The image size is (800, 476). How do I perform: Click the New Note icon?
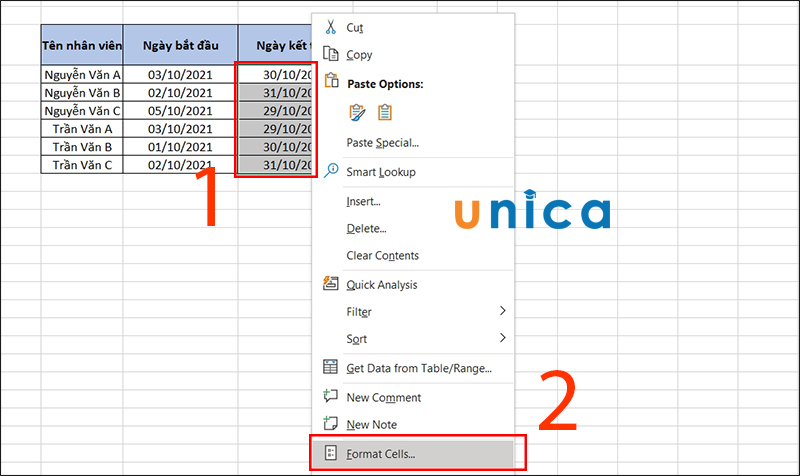point(330,425)
